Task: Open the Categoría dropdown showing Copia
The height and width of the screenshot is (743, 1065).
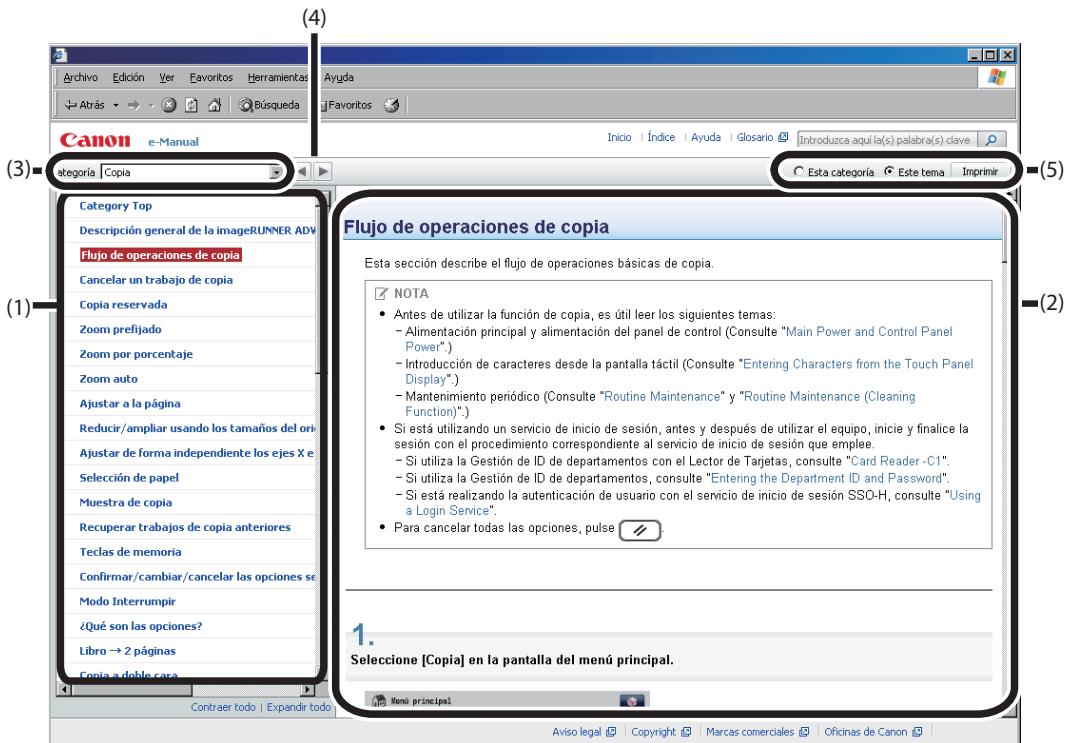Action: (276, 172)
